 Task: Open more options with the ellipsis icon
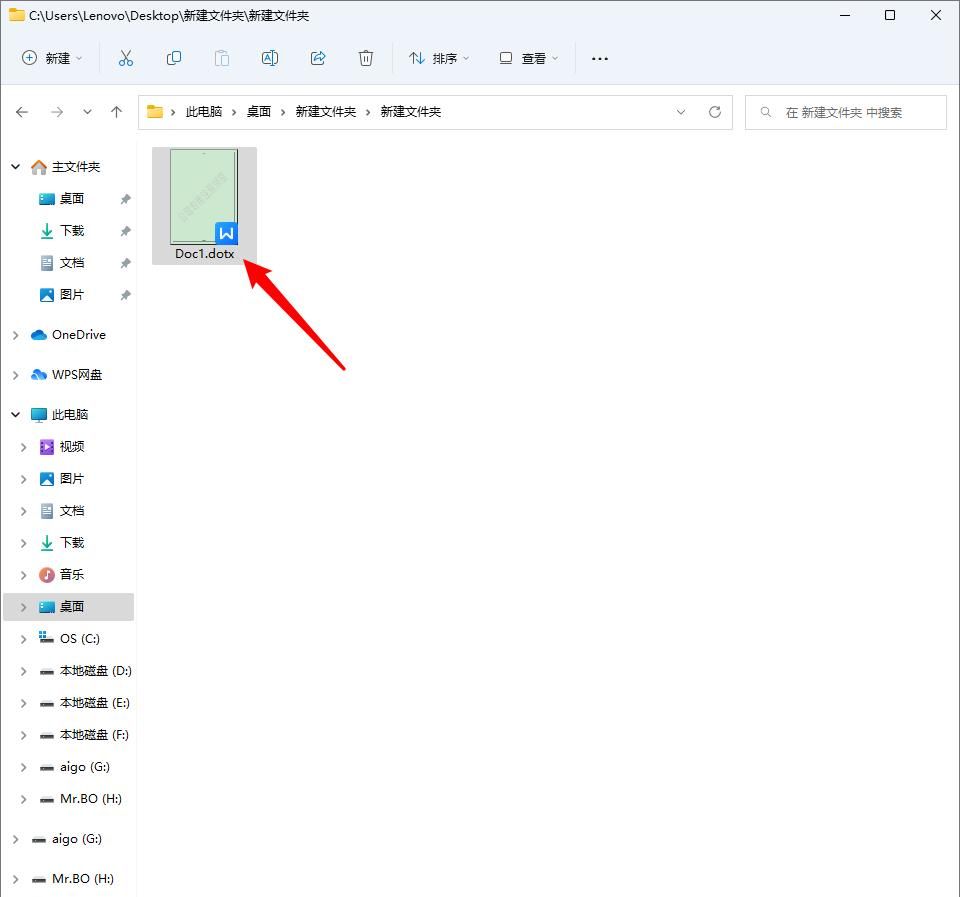(599, 58)
